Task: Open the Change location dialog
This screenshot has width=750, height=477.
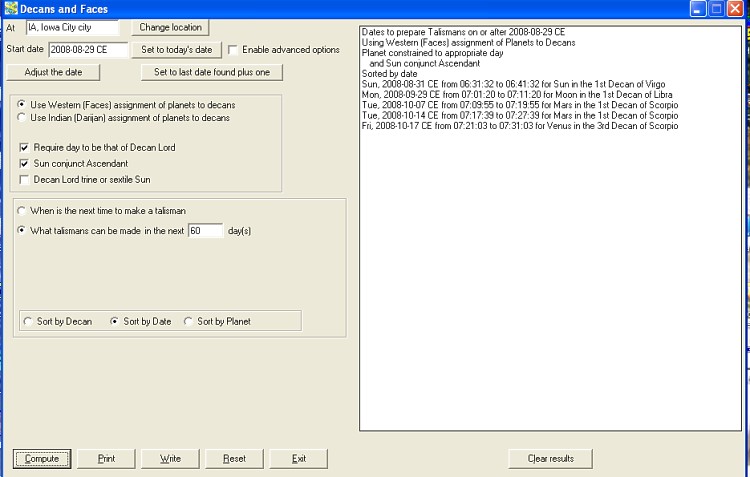Action: (x=169, y=27)
